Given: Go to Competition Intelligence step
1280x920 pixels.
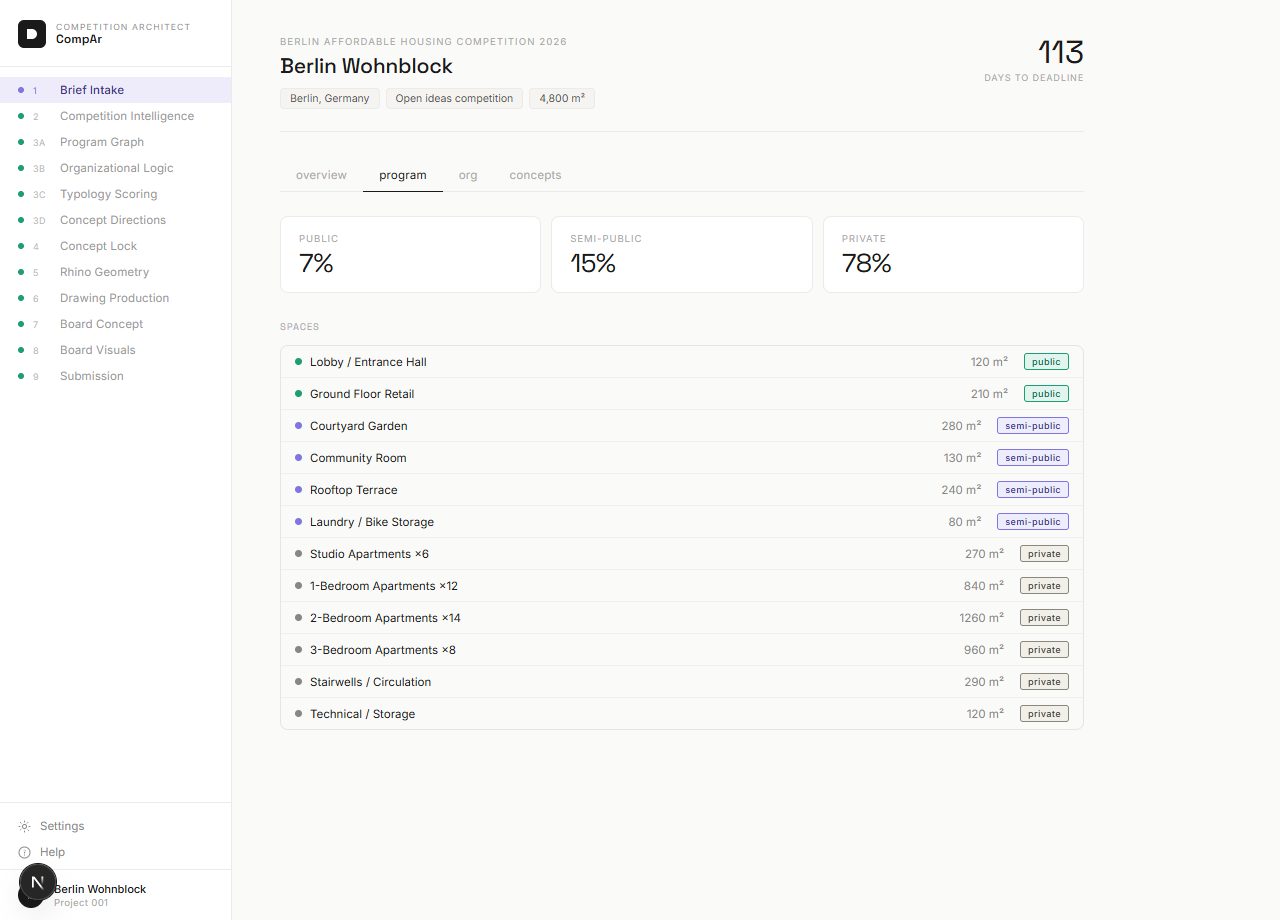Looking at the screenshot, I should [115, 116].
